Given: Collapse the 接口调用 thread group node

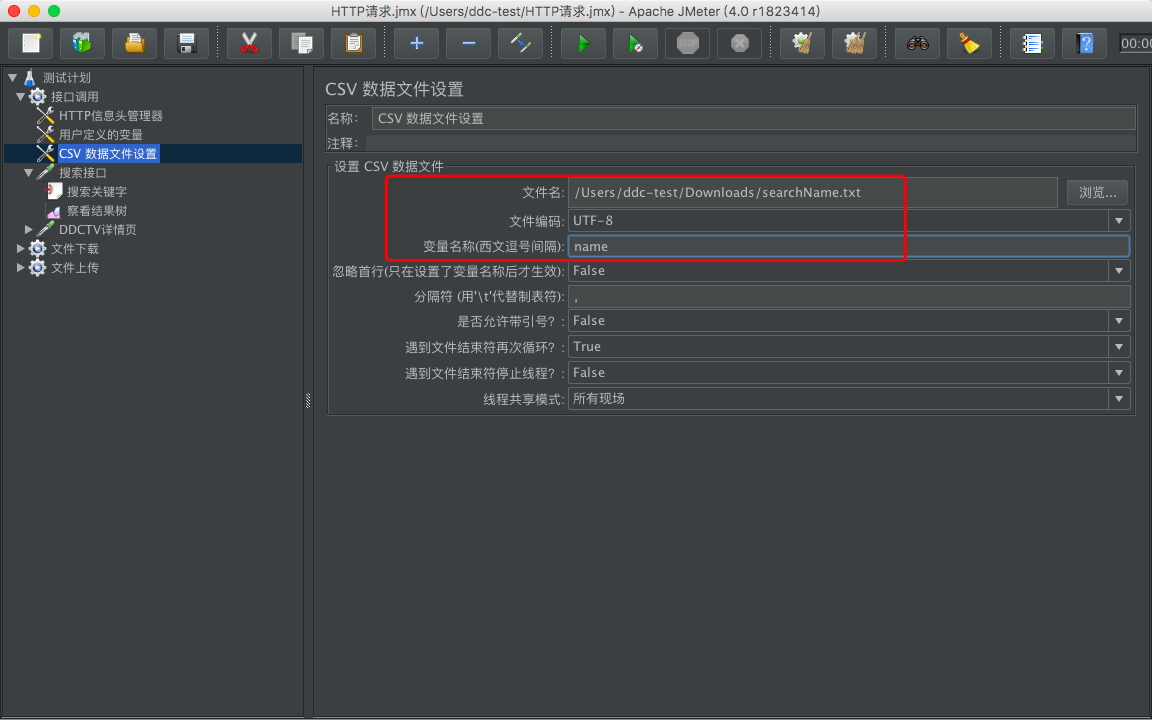Looking at the screenshot, I should coord(21,96).
